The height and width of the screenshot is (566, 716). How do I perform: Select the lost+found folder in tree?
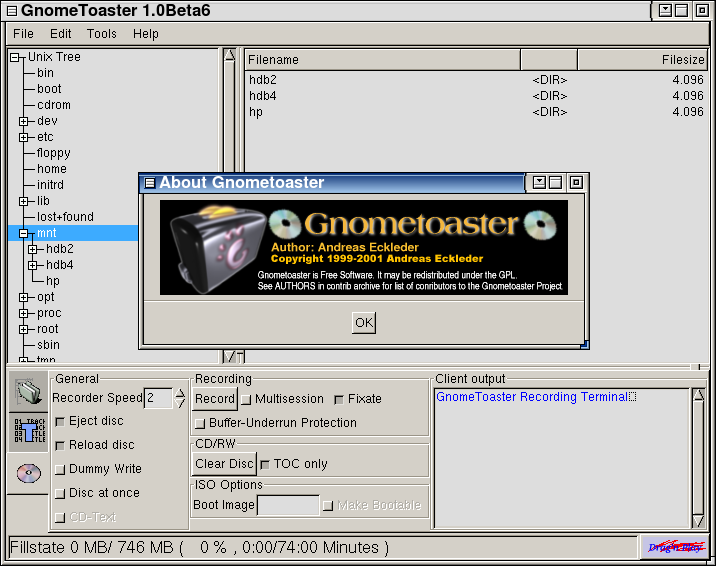[x=65, y=217]
